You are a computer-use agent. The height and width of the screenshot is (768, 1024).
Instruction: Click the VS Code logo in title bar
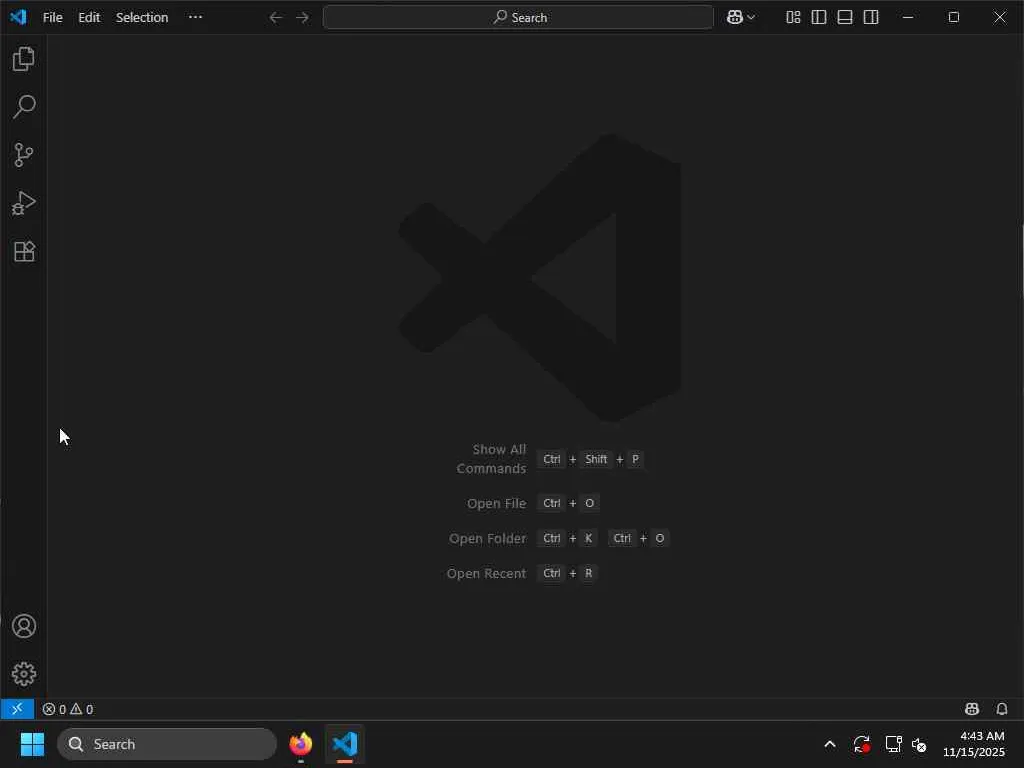coord(18,17)
